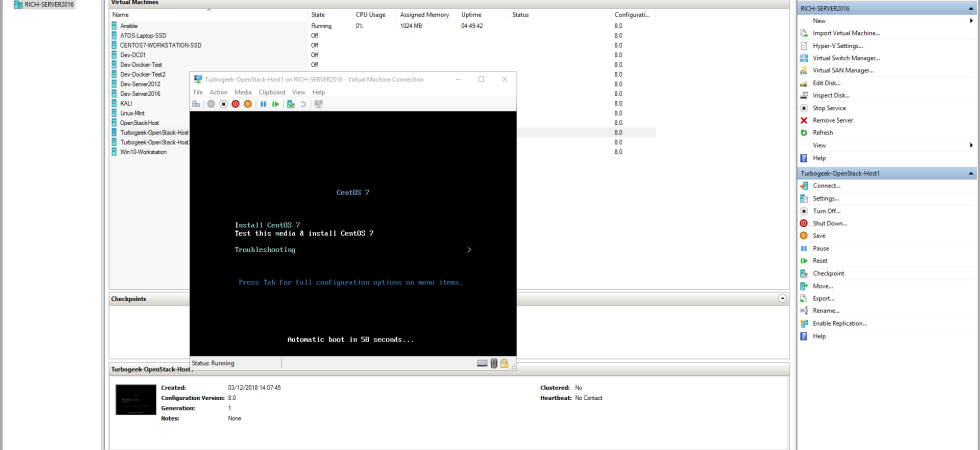Collapse Turbogeek-OpenStack-Host1 actions section
This screenshot has height=450, width=980.
[971, 173]
